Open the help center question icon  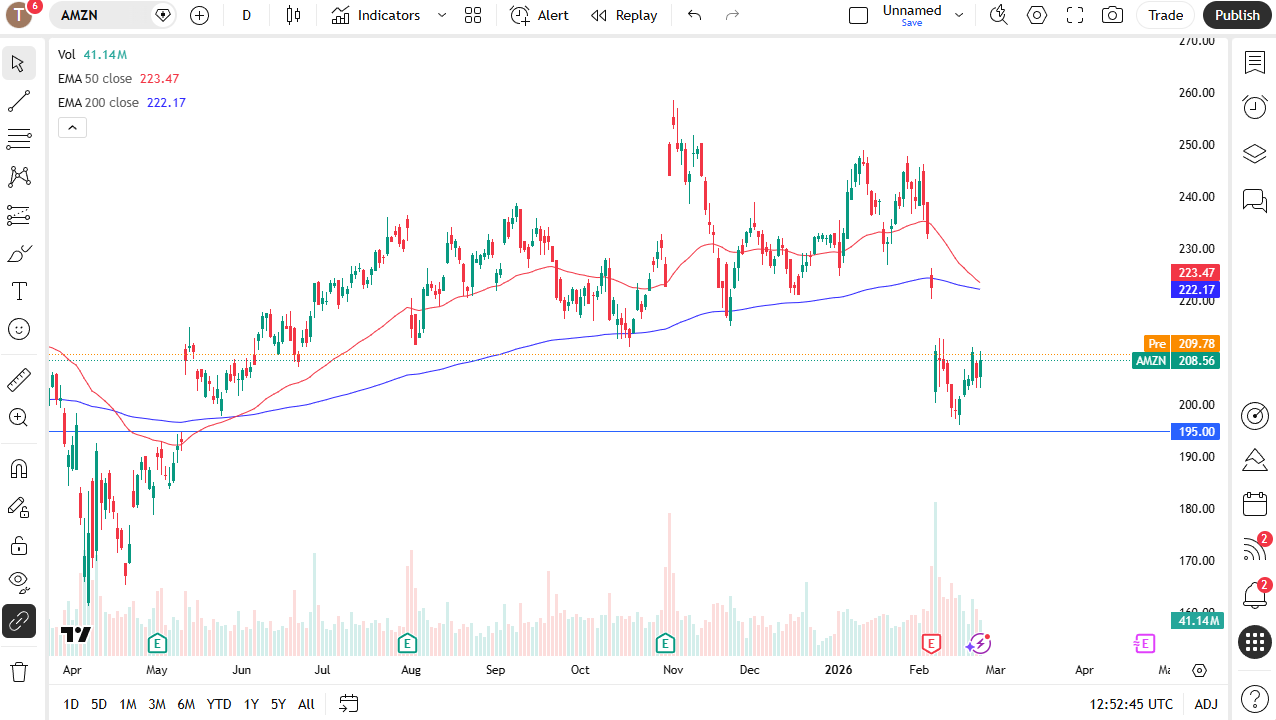[1254, 697]
